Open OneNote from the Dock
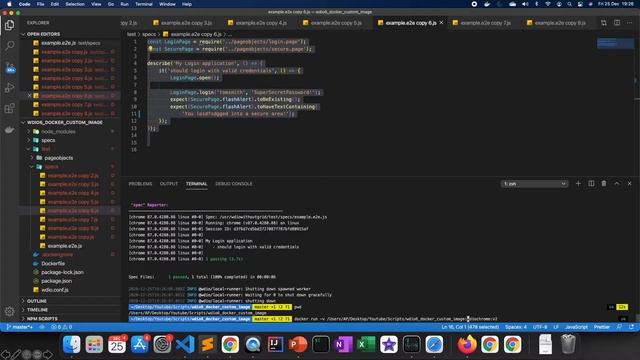The width and height of the screenshot is (640, 360). pos(343,344)
